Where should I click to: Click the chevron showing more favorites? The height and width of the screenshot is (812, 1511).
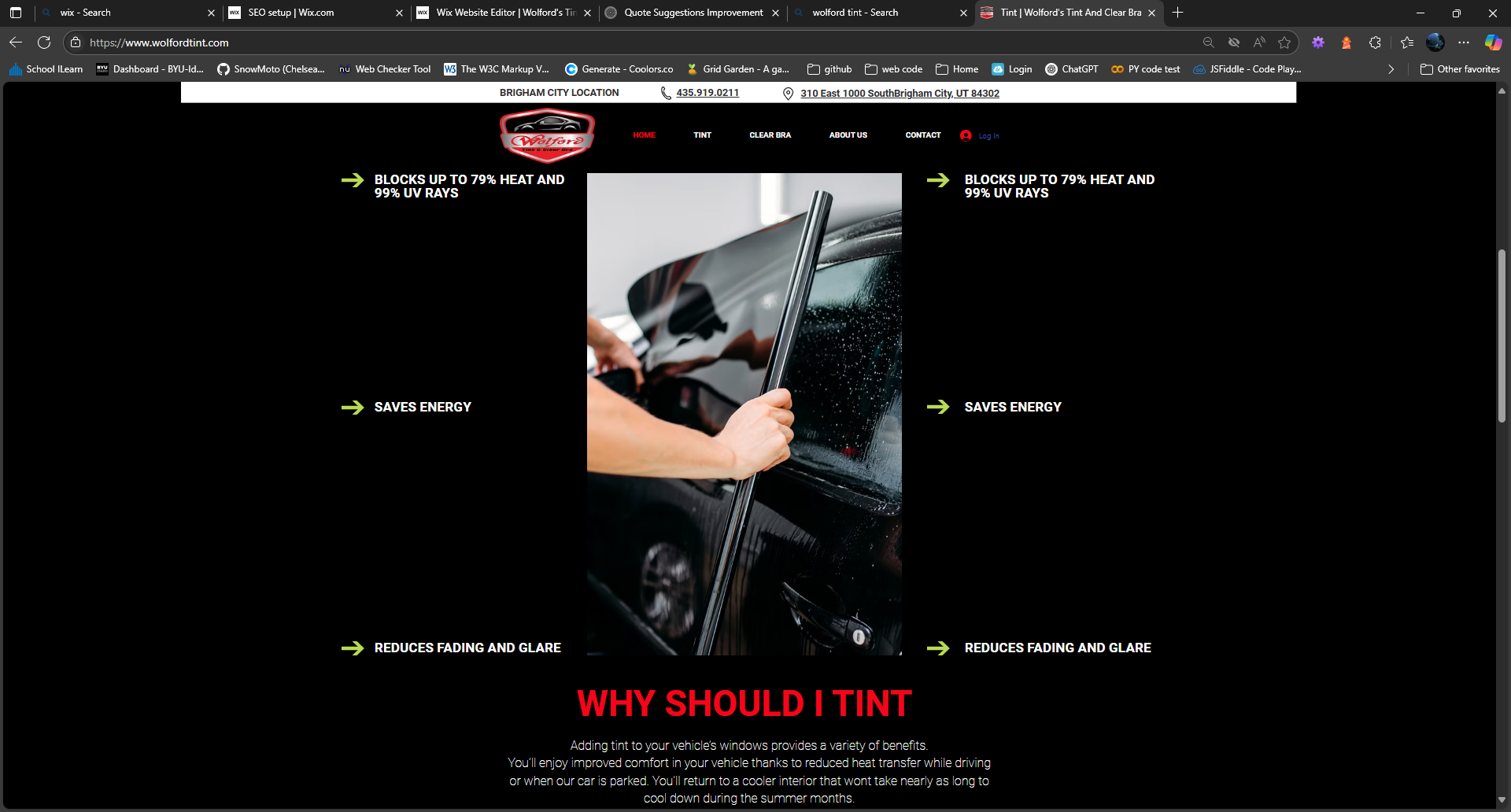click(1391, 69)
